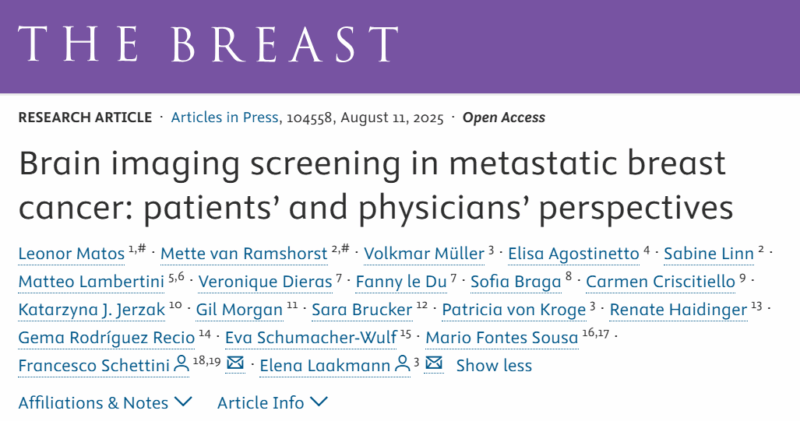Screen dimensions: 800x421
Task: Open Carmen Criscitiello author link
Action: (660, 281)
